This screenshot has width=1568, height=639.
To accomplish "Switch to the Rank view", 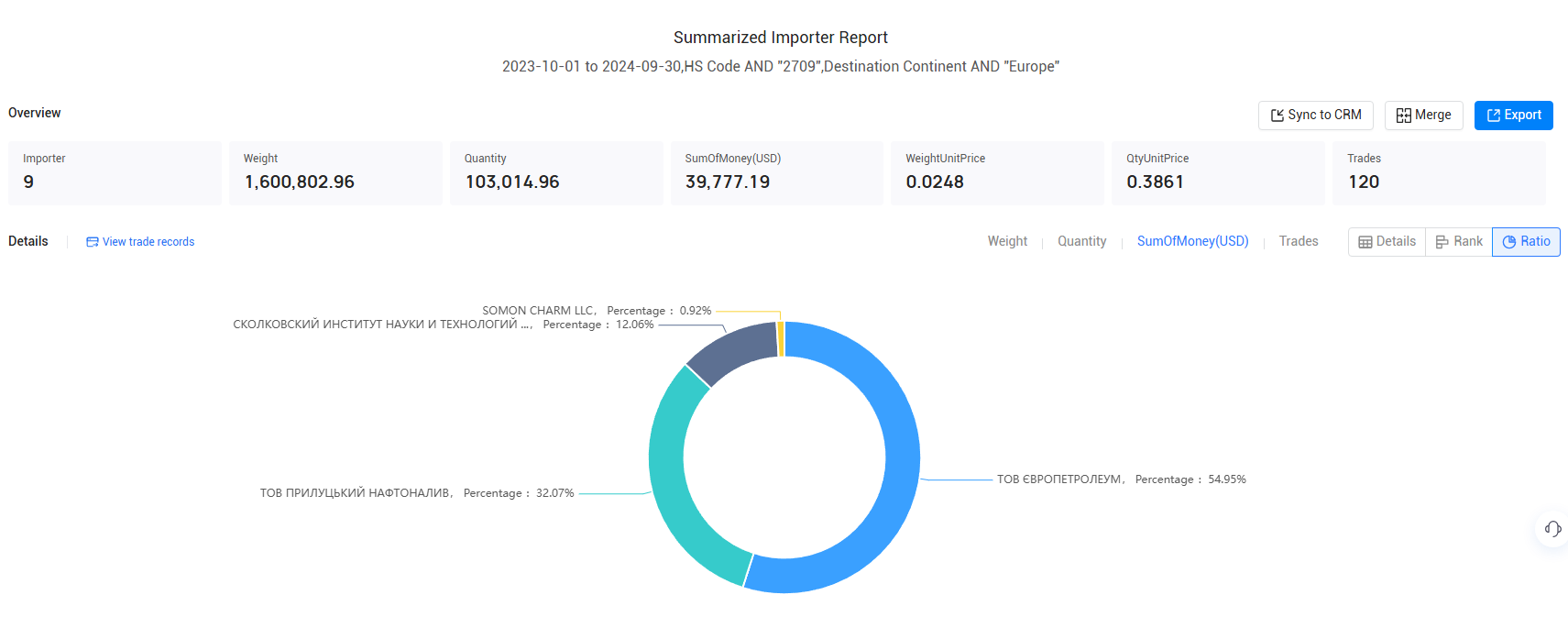I will coord(1458,242).
